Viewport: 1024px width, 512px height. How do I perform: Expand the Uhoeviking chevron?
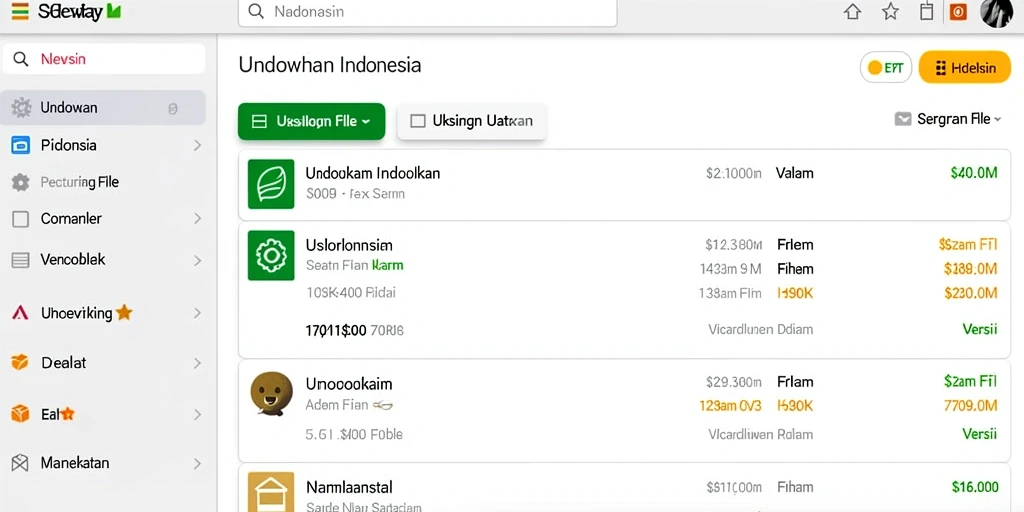click(x=197, y=313)
